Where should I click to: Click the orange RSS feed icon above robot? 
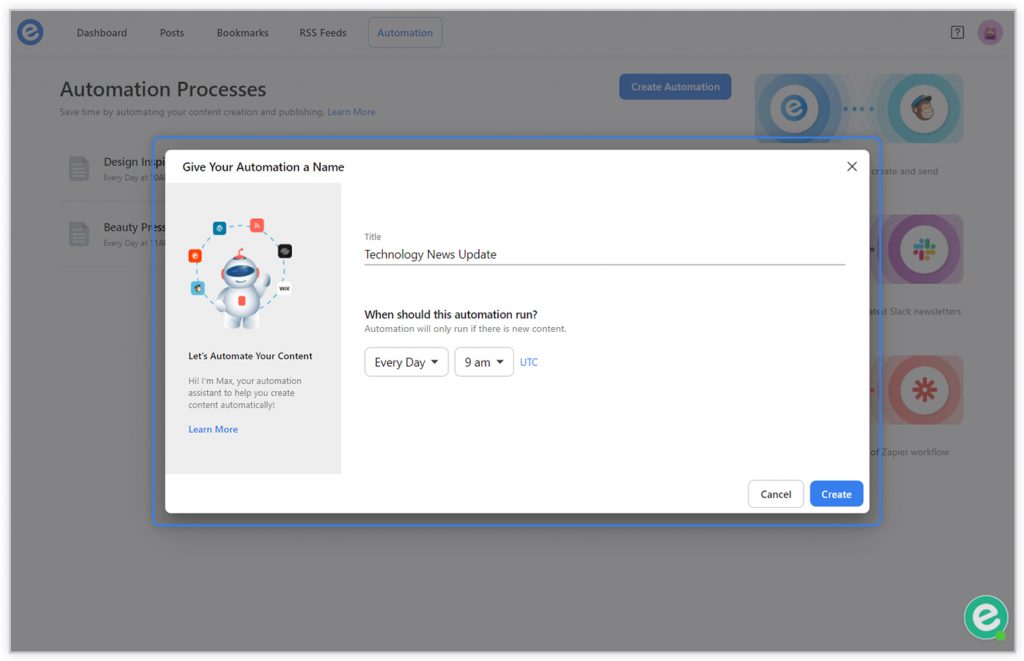(x=257, y=225)
